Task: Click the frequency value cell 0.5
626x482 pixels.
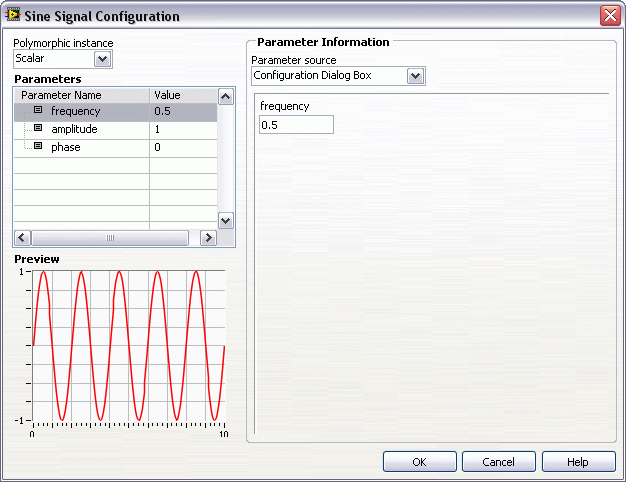Action: (x=183, y=111)
